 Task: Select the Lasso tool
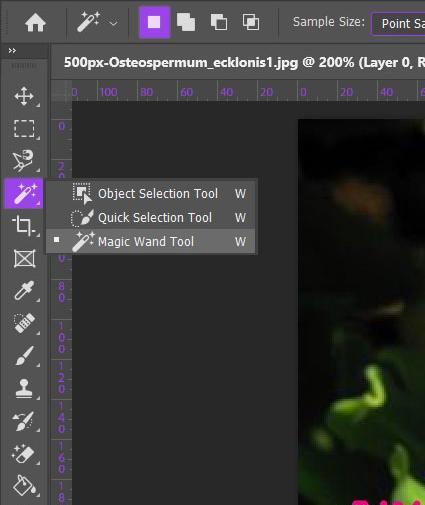click(23, 160)
